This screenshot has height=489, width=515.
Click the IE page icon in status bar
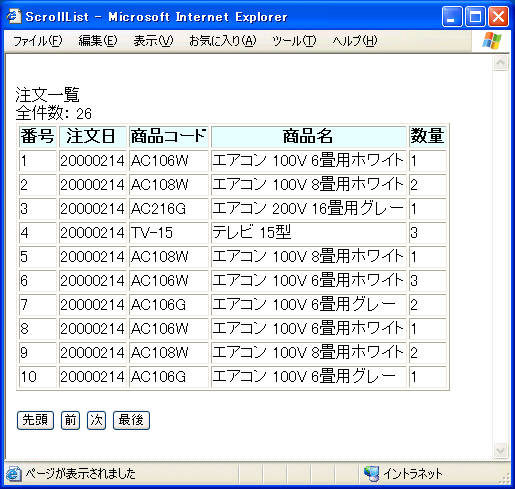pyautogui.click(x=13, y=474)
